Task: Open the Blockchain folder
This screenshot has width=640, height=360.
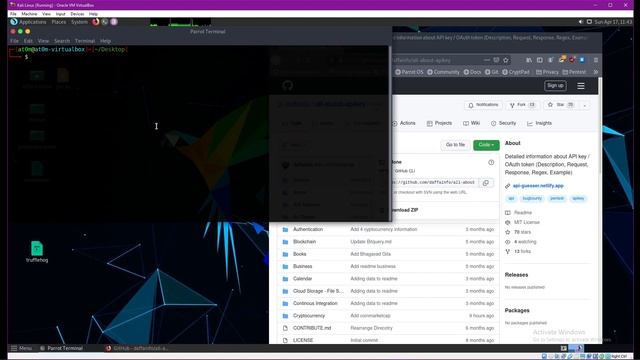Action: 304,242
